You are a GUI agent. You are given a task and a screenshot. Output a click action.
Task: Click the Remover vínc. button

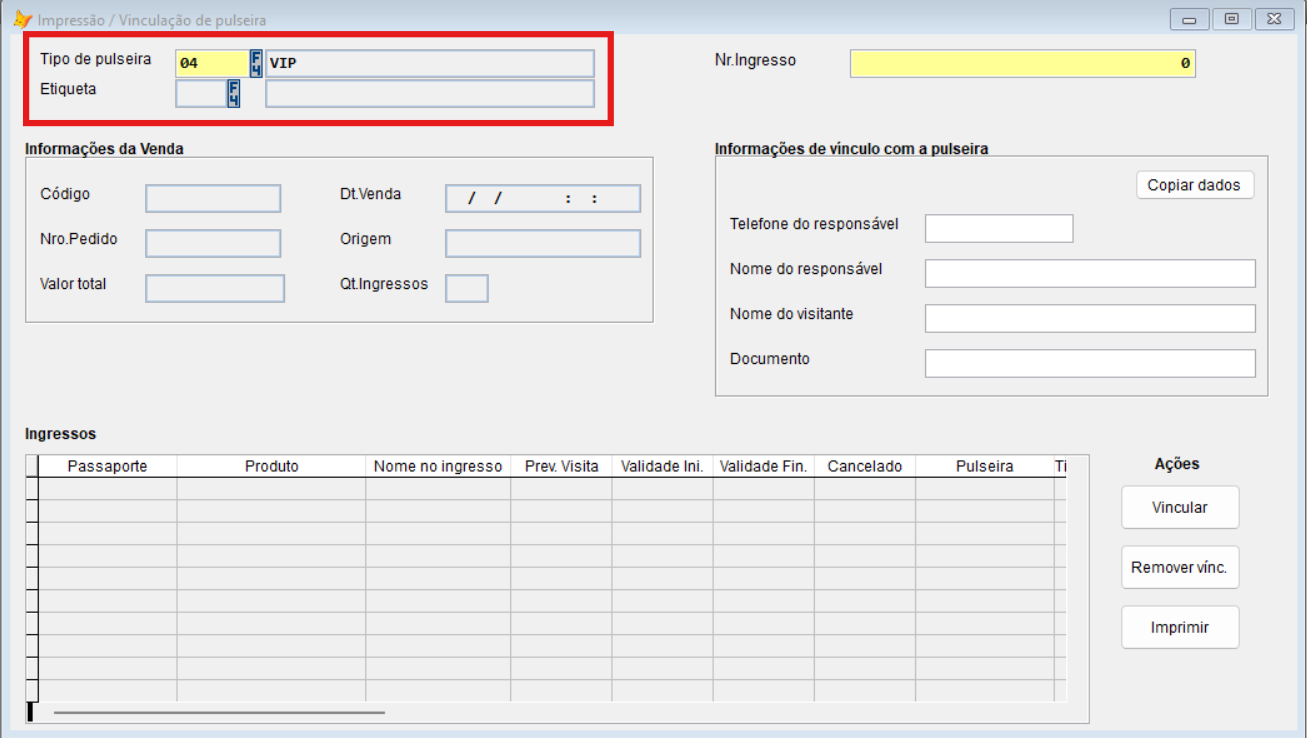(x=1180, y=567)
